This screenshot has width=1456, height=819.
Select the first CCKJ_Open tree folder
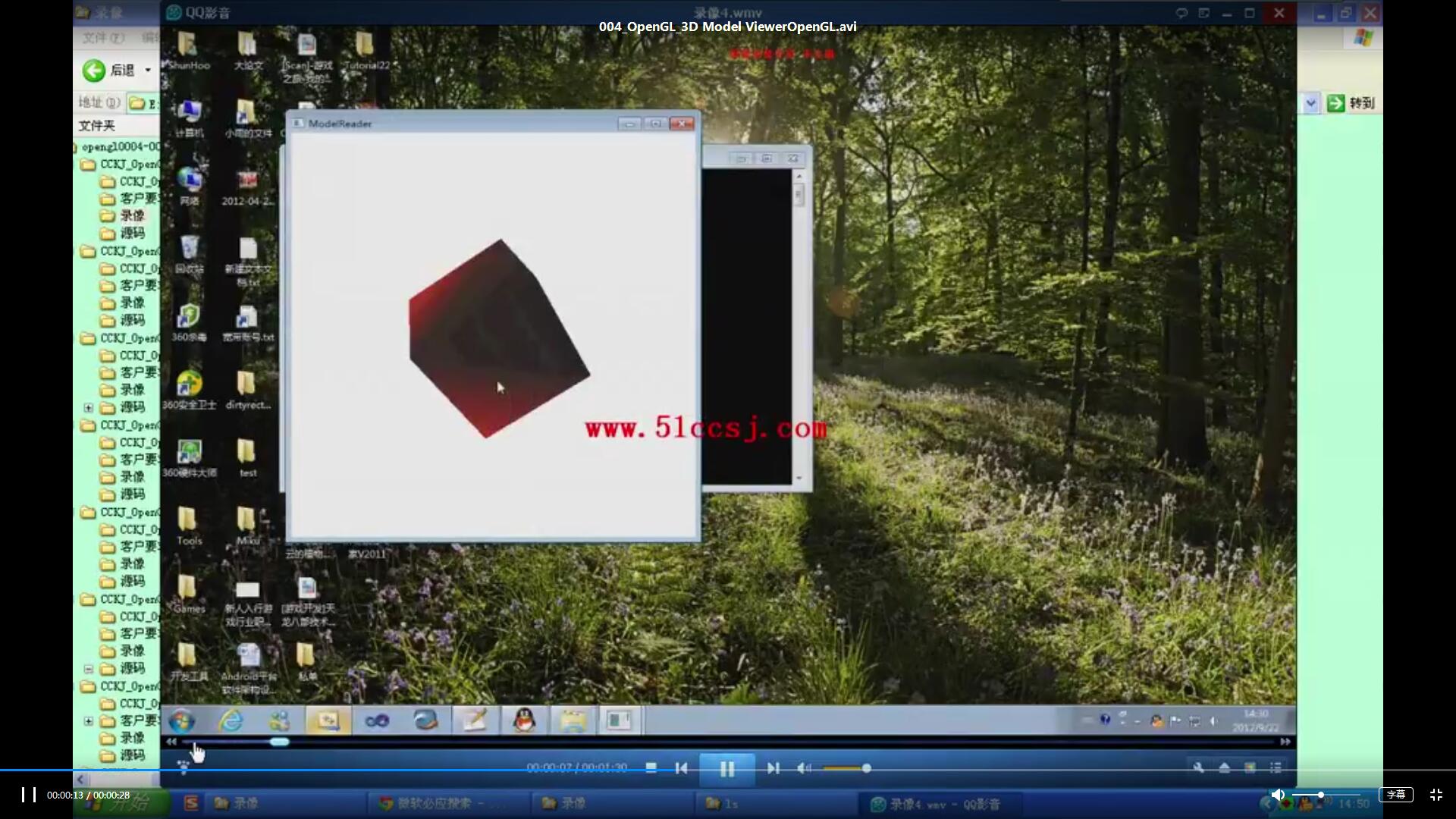pyautogui.click(x=120, y=164)
